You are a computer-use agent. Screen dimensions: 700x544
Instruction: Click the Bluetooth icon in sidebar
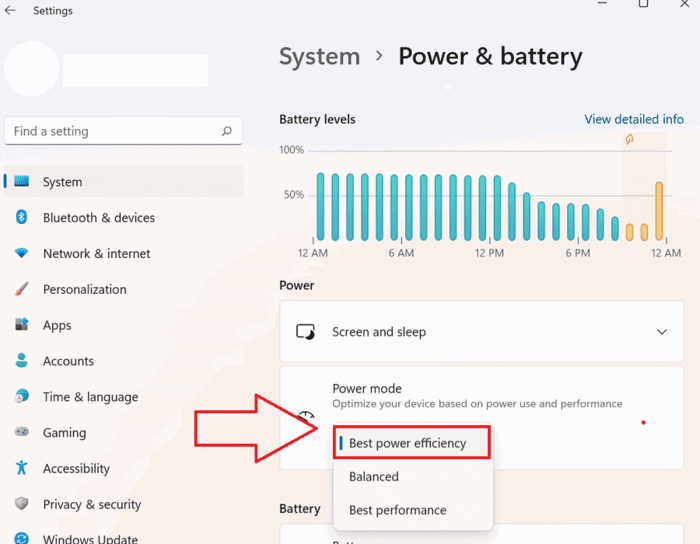(21, 217)
